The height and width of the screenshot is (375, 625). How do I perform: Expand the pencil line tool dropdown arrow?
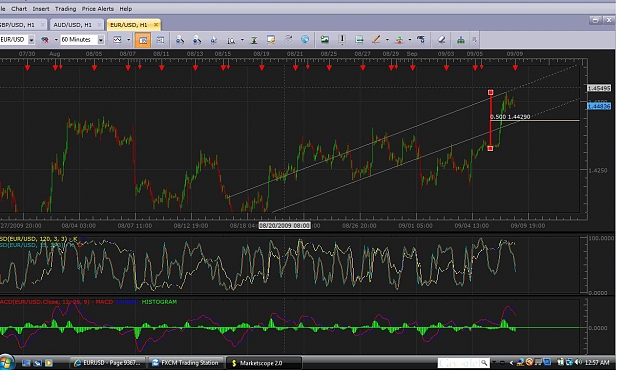click(x=387, y=39)
